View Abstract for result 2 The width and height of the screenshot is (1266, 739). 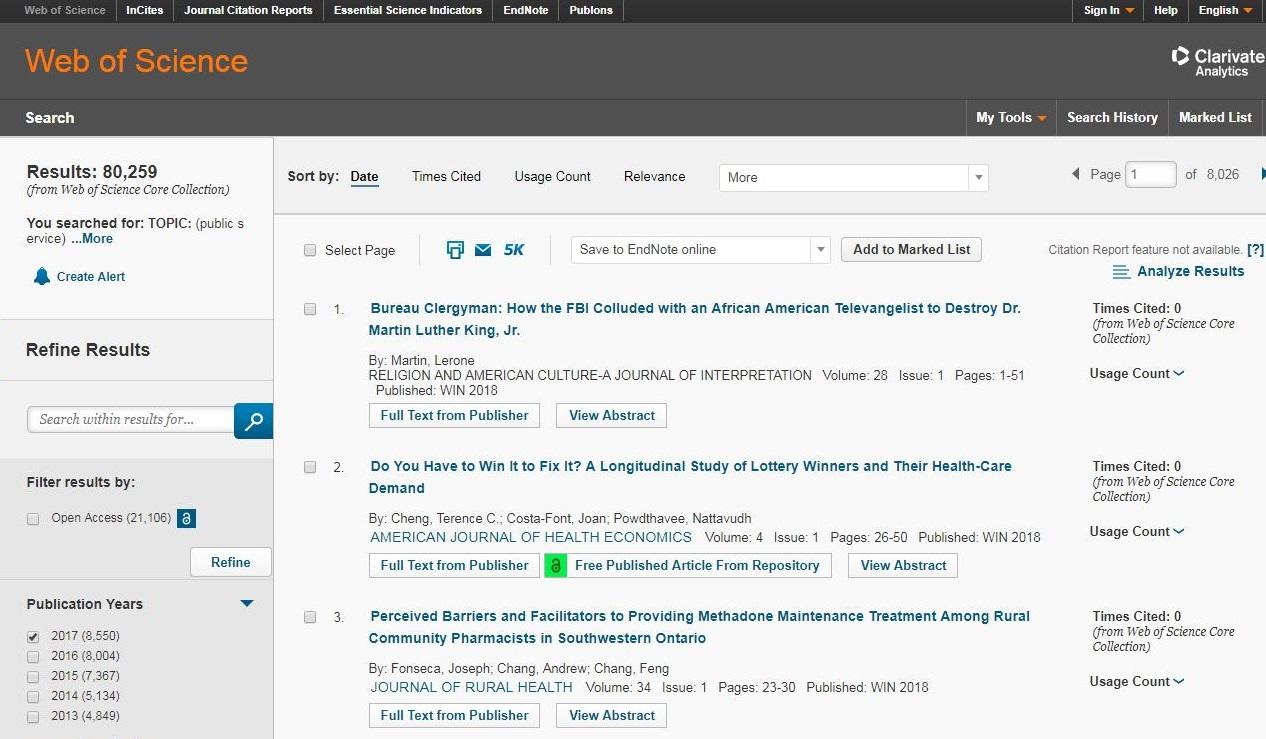coord(903,566)
